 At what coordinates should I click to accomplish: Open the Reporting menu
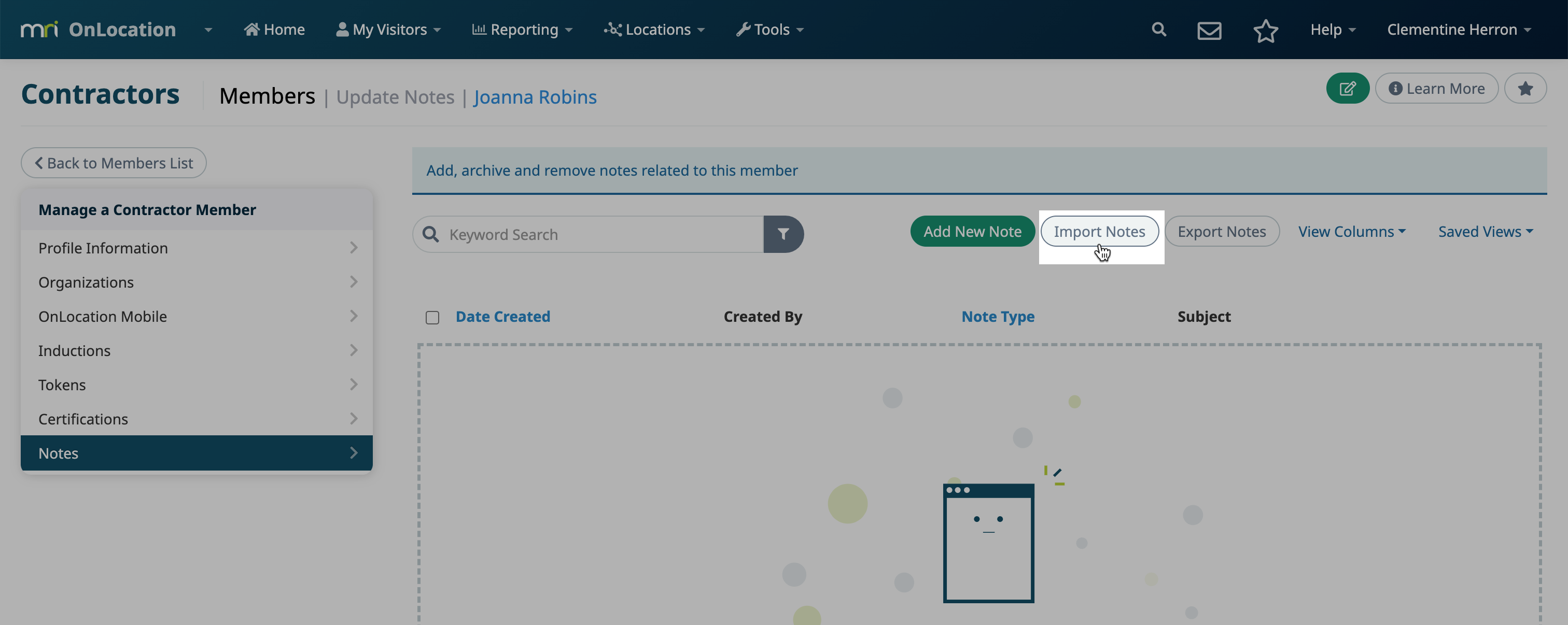[x=522, y=29]
